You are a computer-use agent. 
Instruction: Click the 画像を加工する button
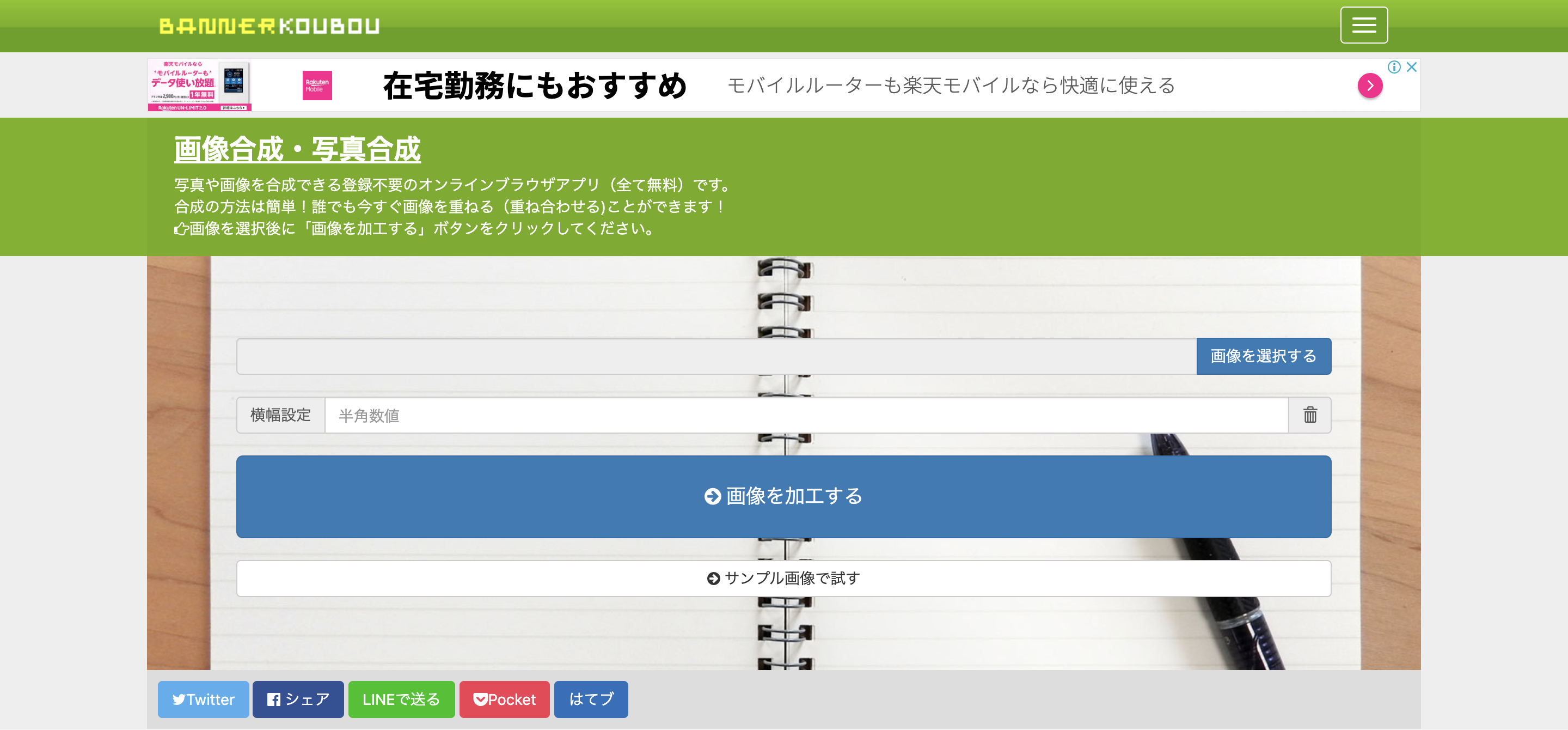click(784, 495)
